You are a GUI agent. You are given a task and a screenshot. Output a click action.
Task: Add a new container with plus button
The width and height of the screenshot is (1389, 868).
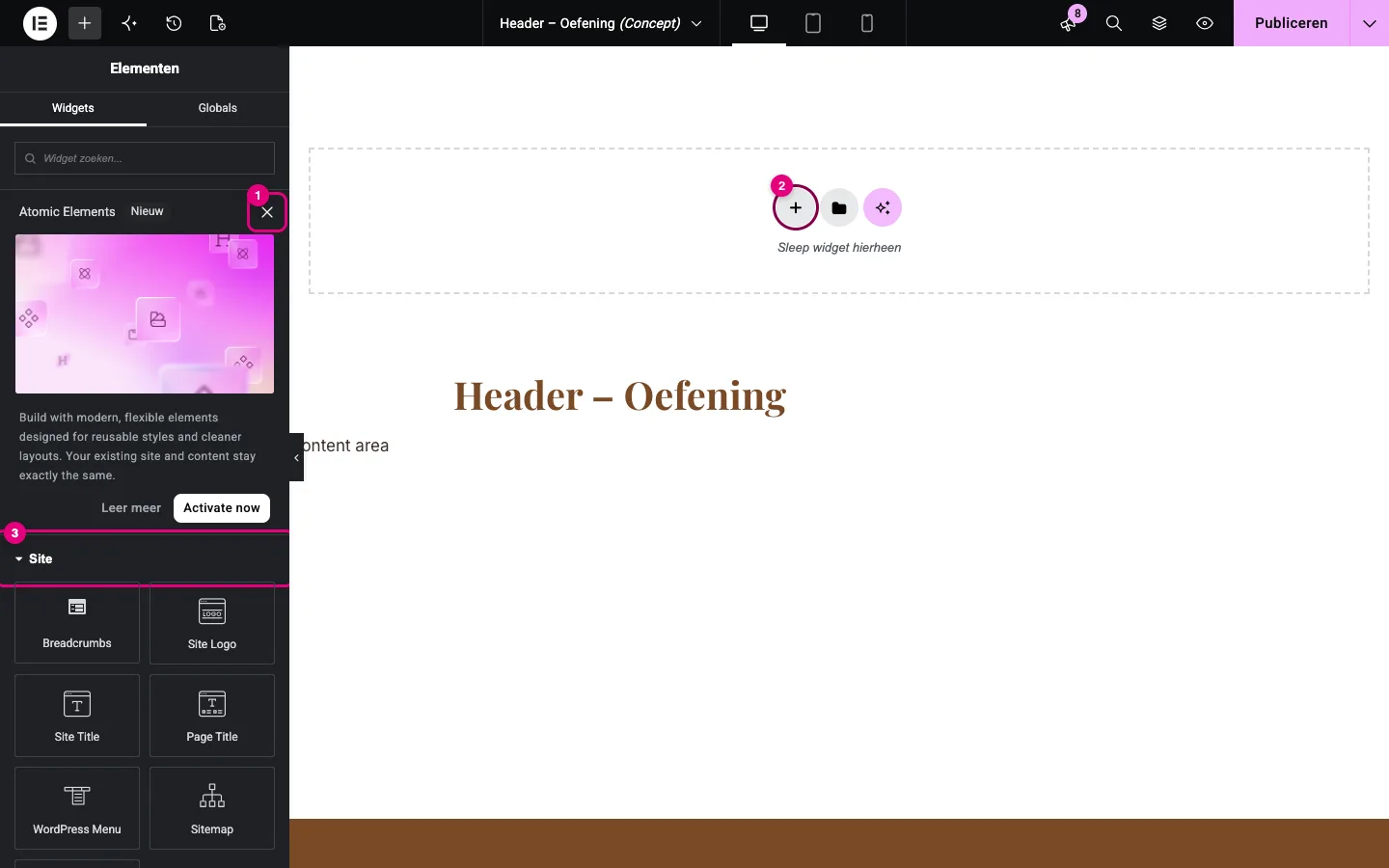tap(796, 208)
